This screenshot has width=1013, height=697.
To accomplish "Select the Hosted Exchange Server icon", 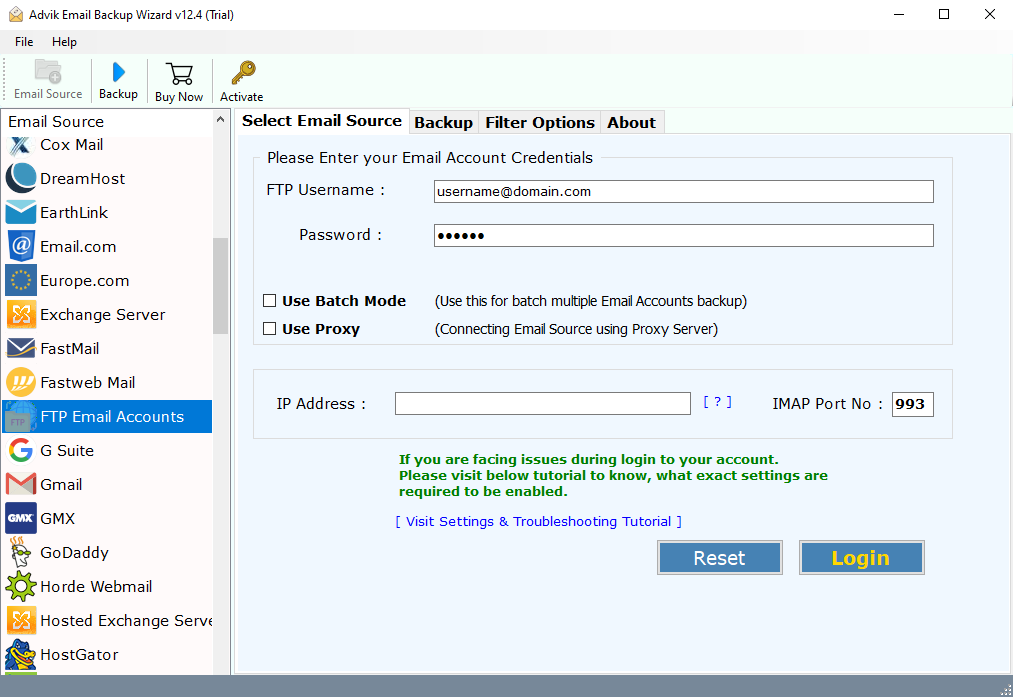I will [x=21, y=620].
